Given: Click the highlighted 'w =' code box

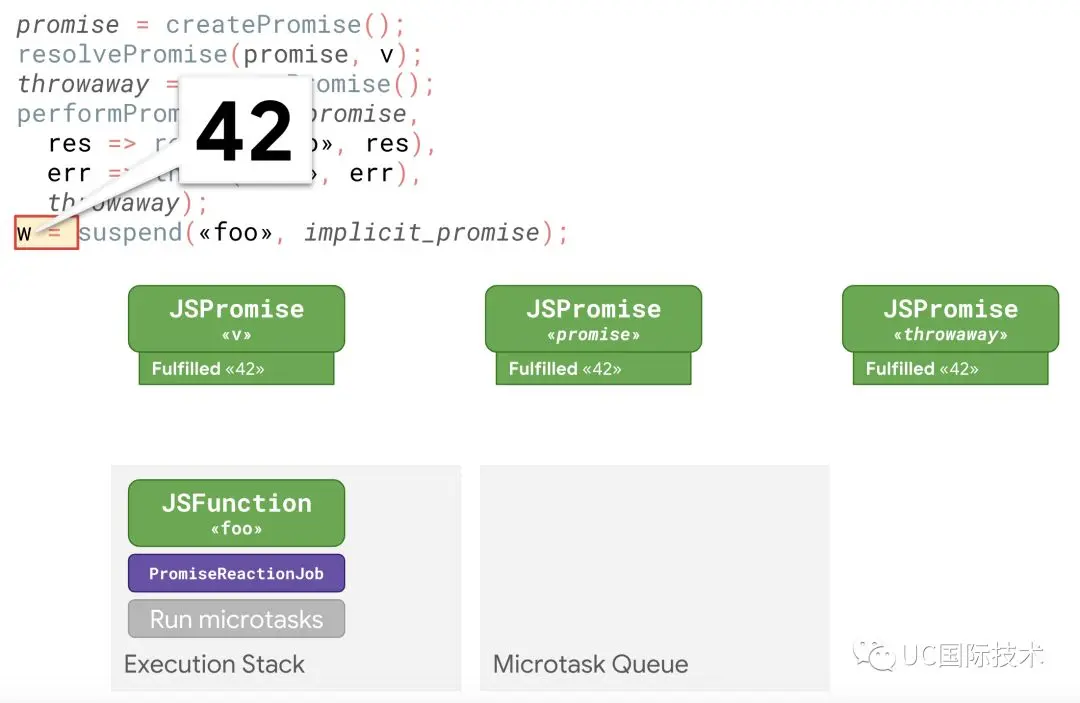Looking at the screenshot, I should [46, 233].
